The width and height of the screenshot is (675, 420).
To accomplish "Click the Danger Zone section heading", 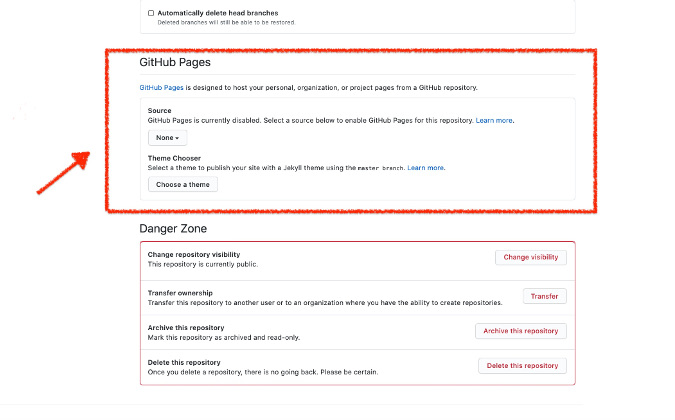I will point(173,229).
